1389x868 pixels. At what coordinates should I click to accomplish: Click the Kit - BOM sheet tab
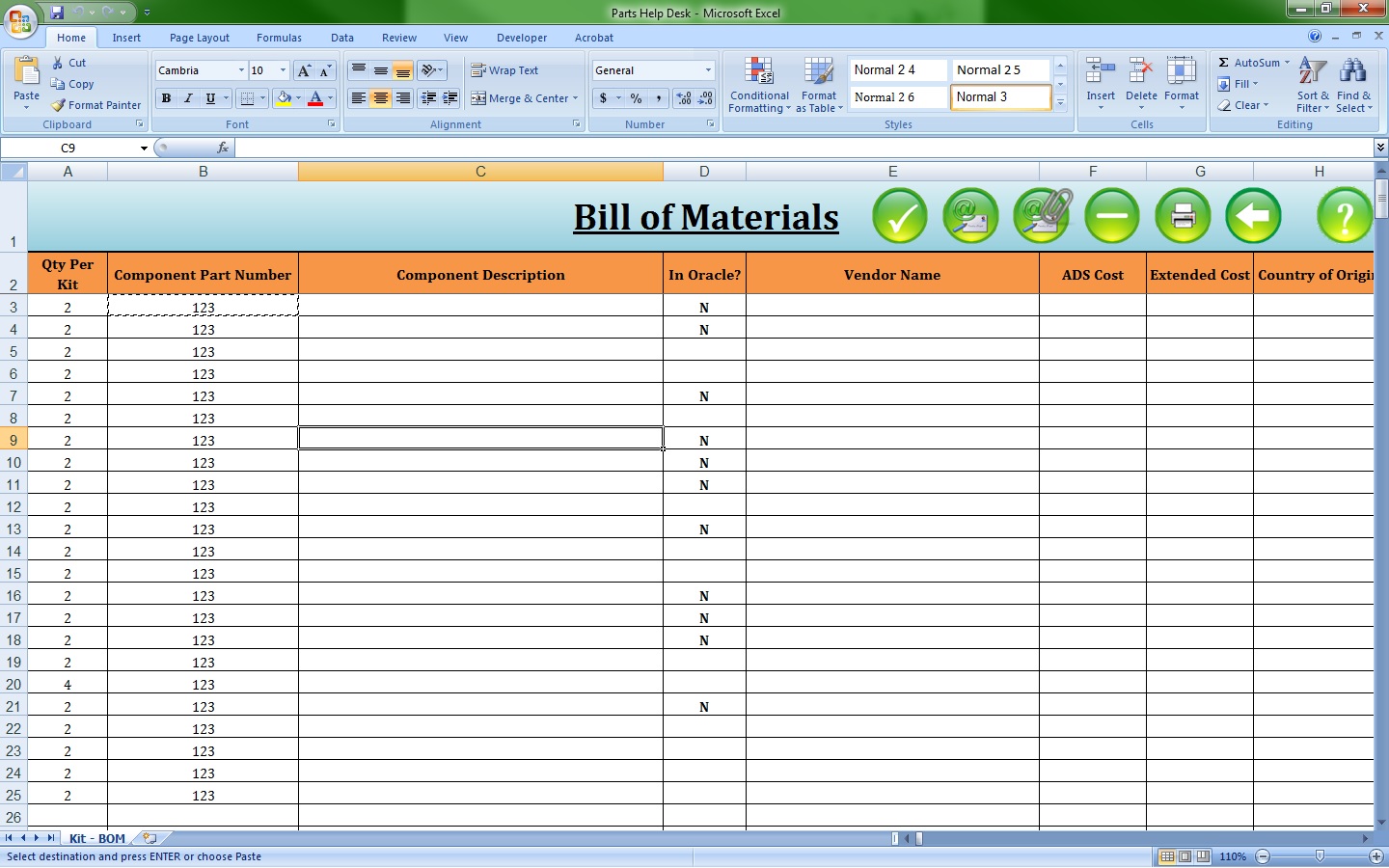97,838
